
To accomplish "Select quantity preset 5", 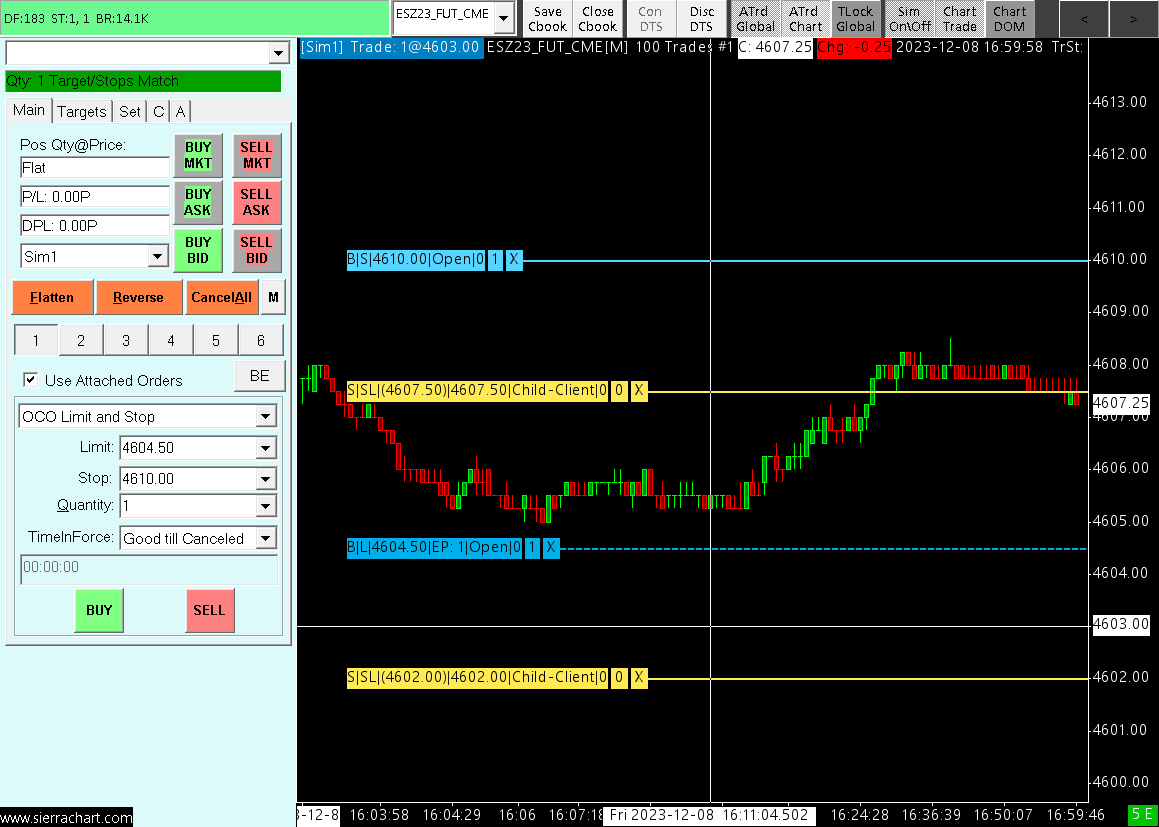I will pyautogui.click(x=216, y=341).
